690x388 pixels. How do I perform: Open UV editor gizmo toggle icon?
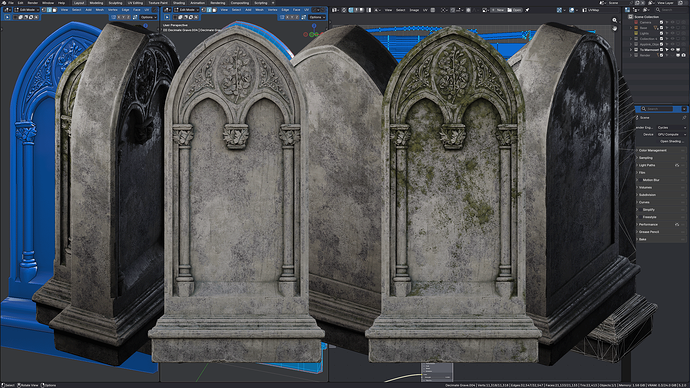click(559, 10)
